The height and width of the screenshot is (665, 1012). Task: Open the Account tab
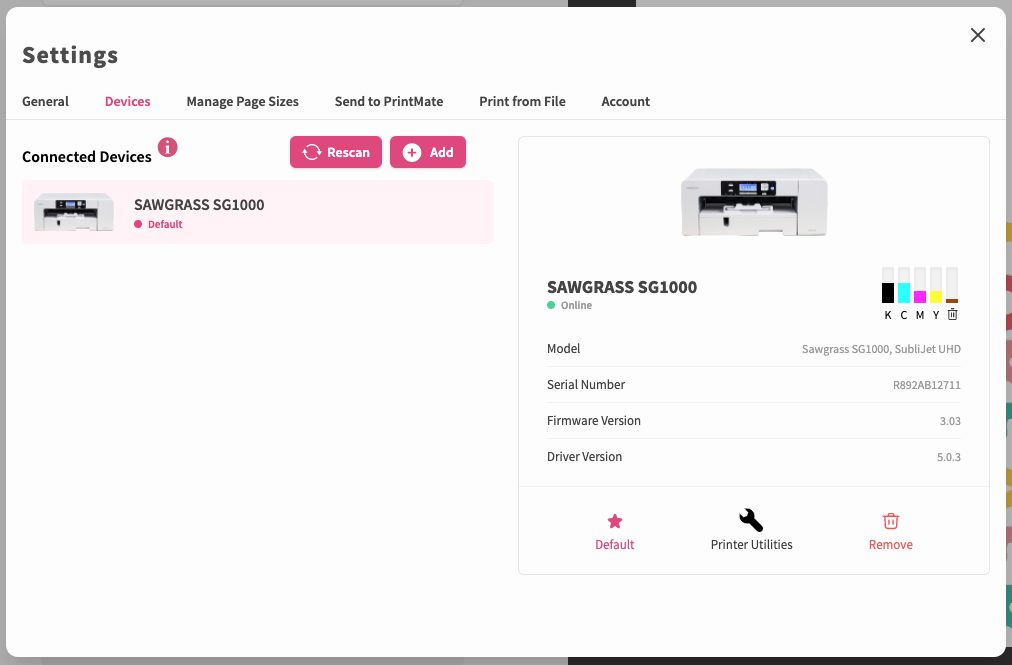pos(625,101)
